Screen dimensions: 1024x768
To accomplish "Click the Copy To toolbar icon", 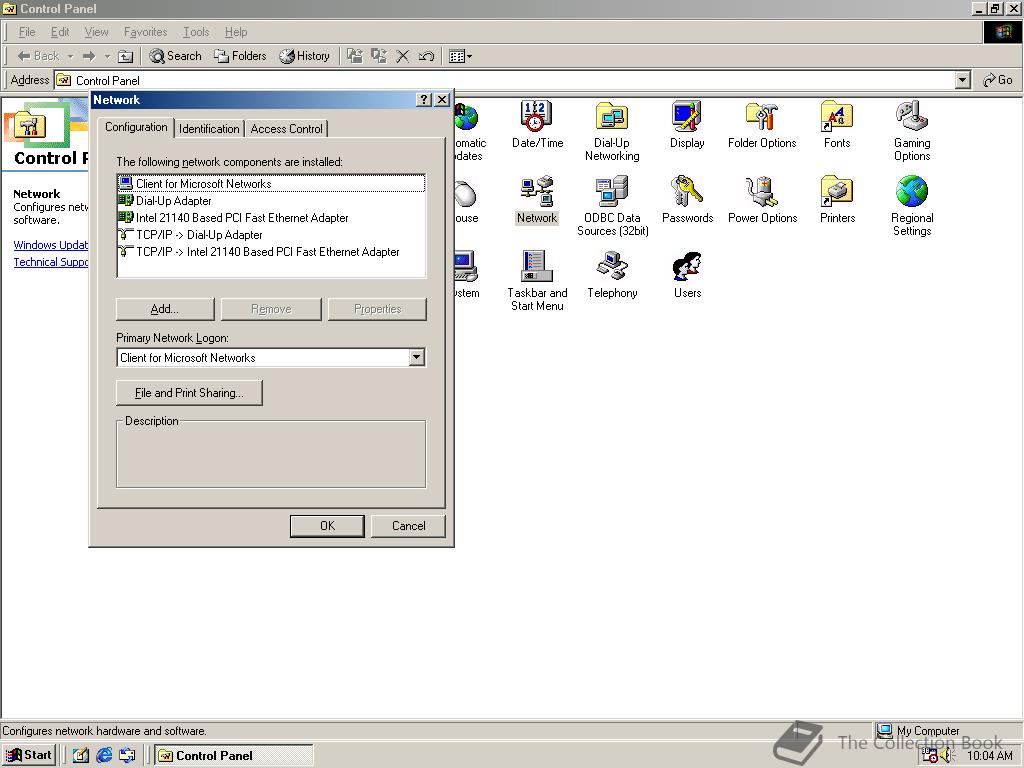I will tap(379, 56).
